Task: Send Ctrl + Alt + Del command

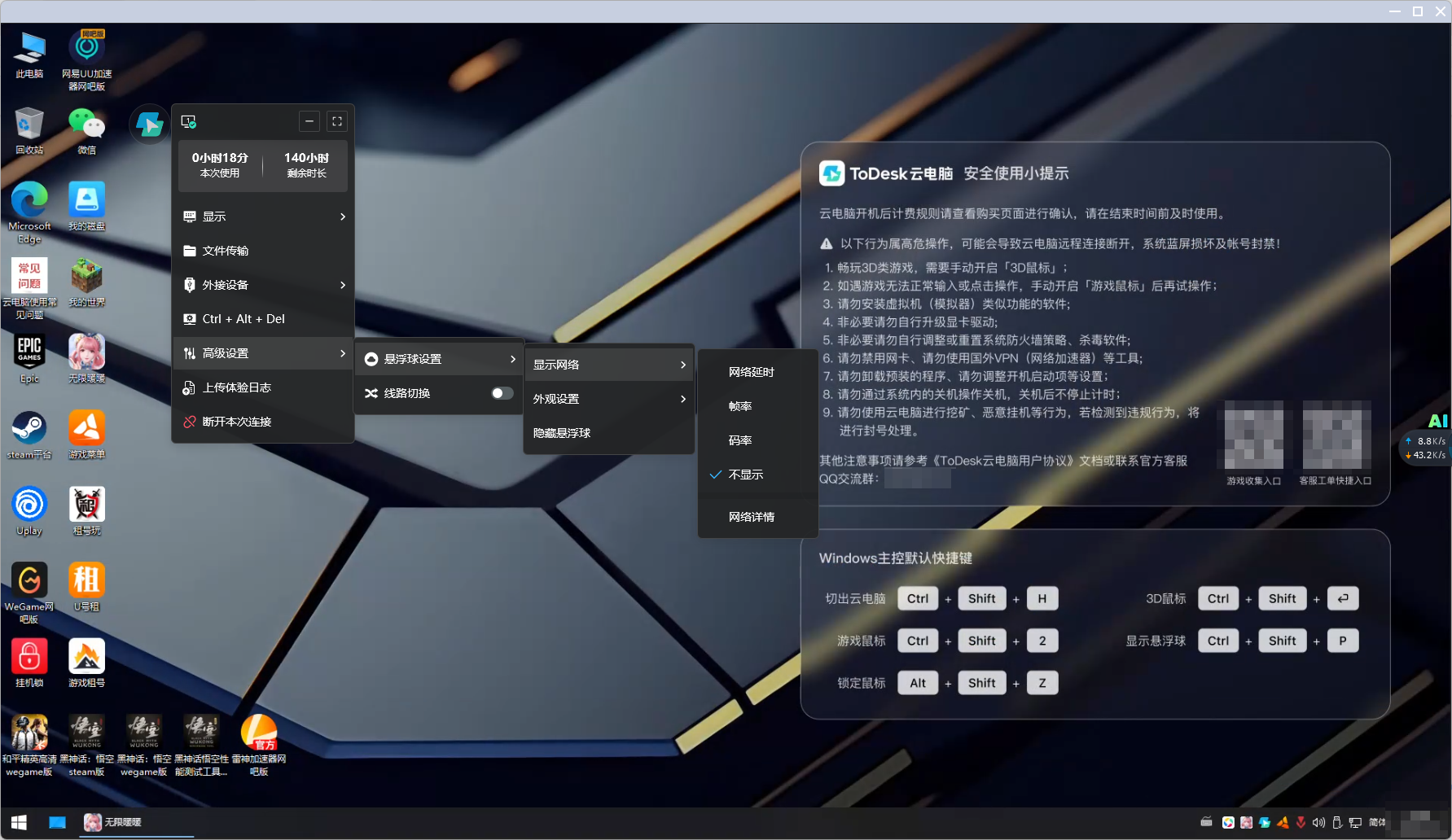Action: [263, 319]
